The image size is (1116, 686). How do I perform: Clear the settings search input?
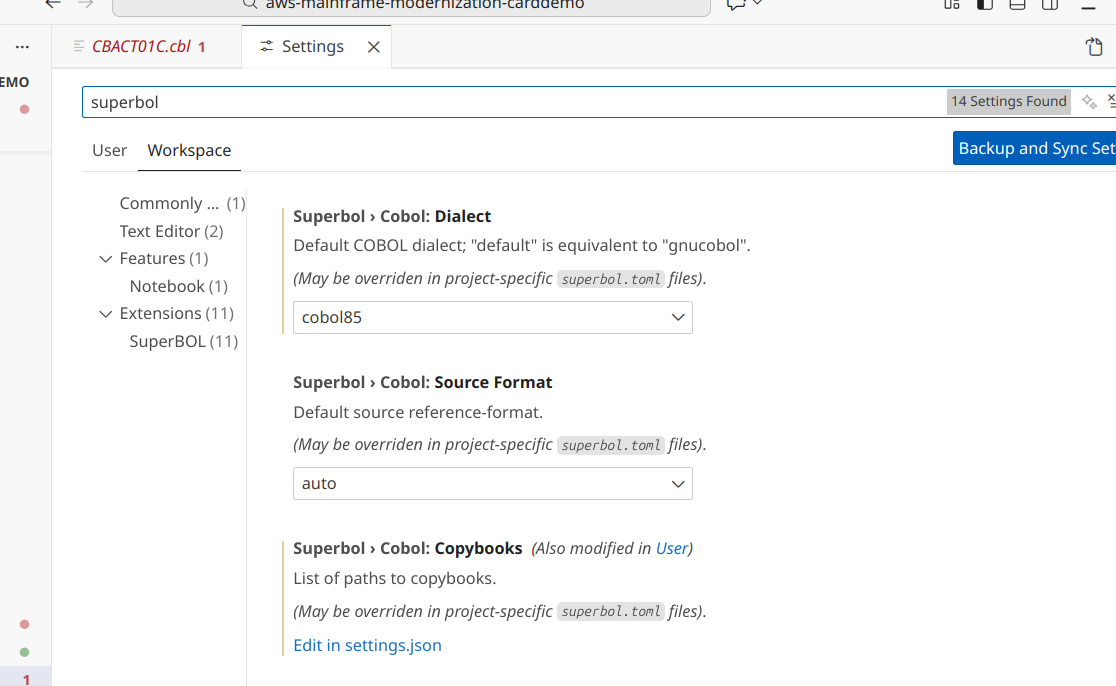pyautogui.click(x=1111, y=102)
